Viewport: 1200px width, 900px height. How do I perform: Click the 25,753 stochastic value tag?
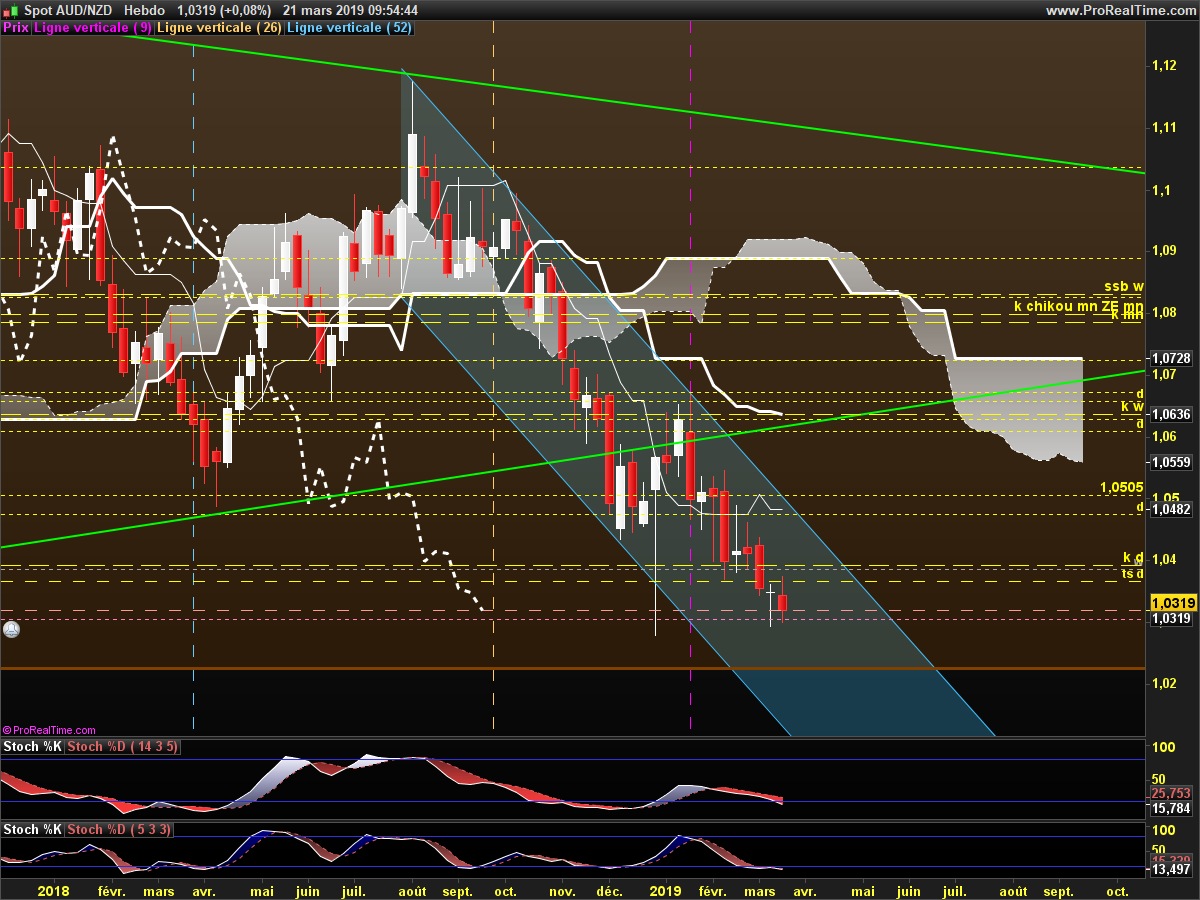tap(1171, 792)
